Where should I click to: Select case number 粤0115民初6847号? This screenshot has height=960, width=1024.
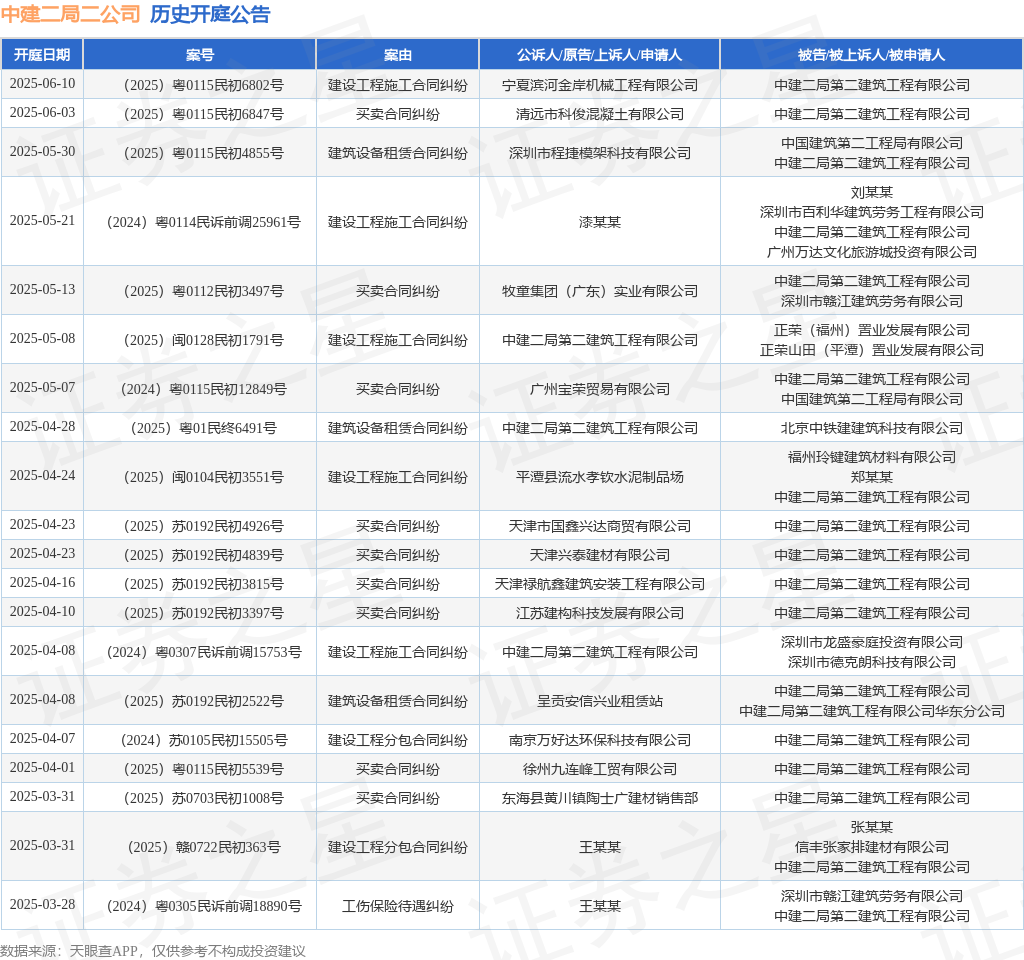pyautogui.click(x=204, y=114)
